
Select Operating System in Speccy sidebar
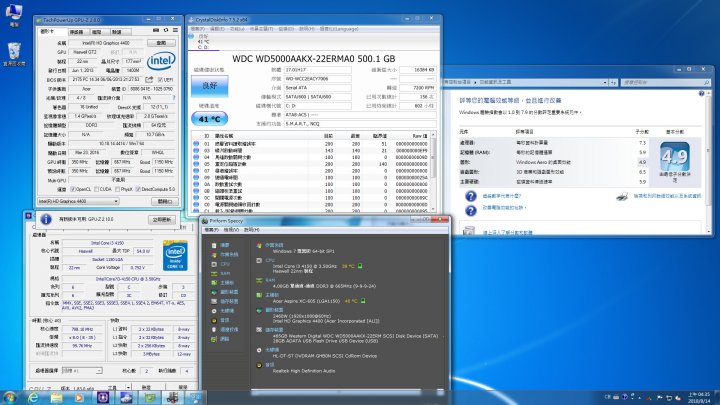[225, 254]
